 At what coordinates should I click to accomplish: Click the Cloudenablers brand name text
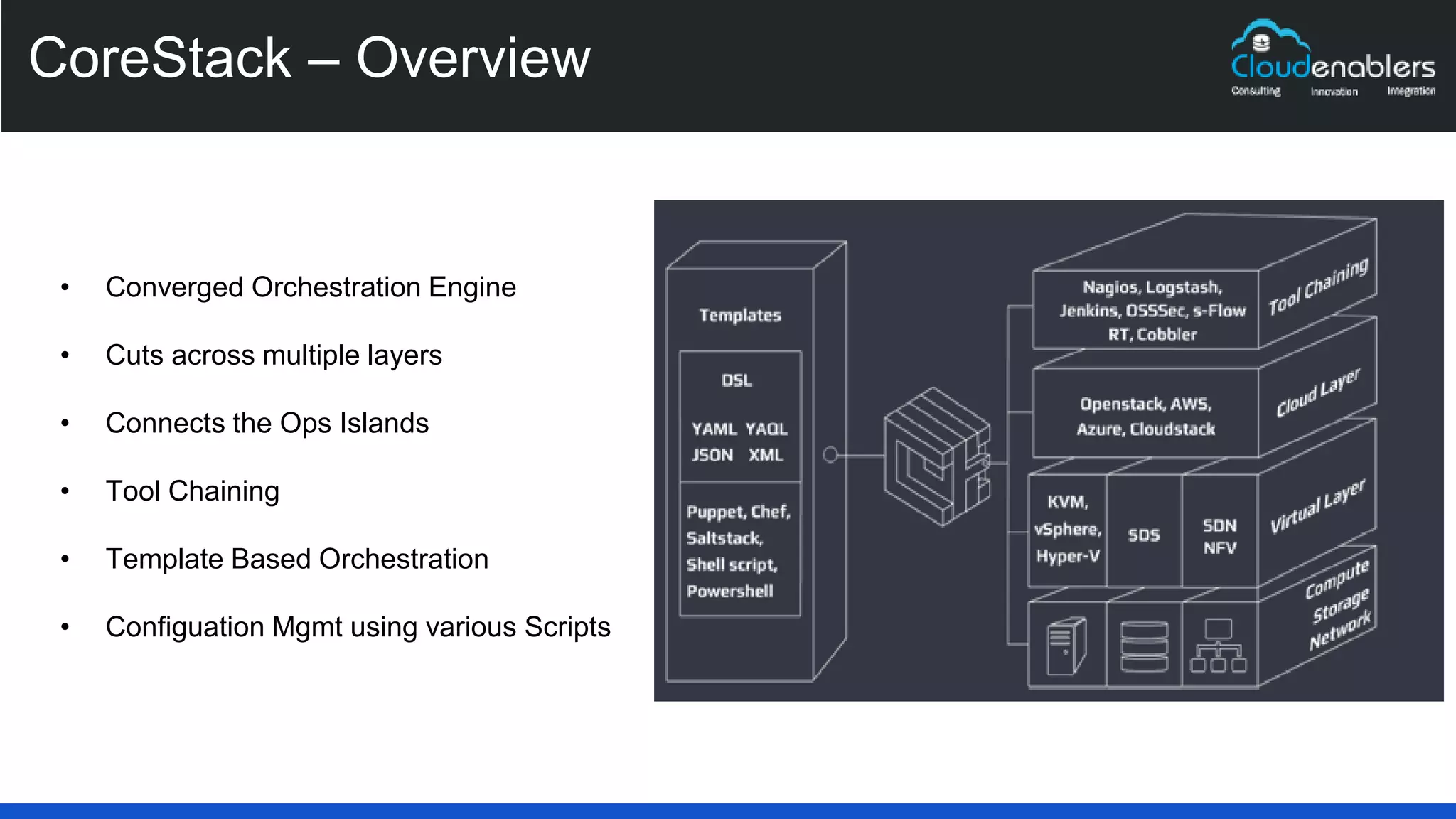pyautogui.click(x=1333, y=68)
